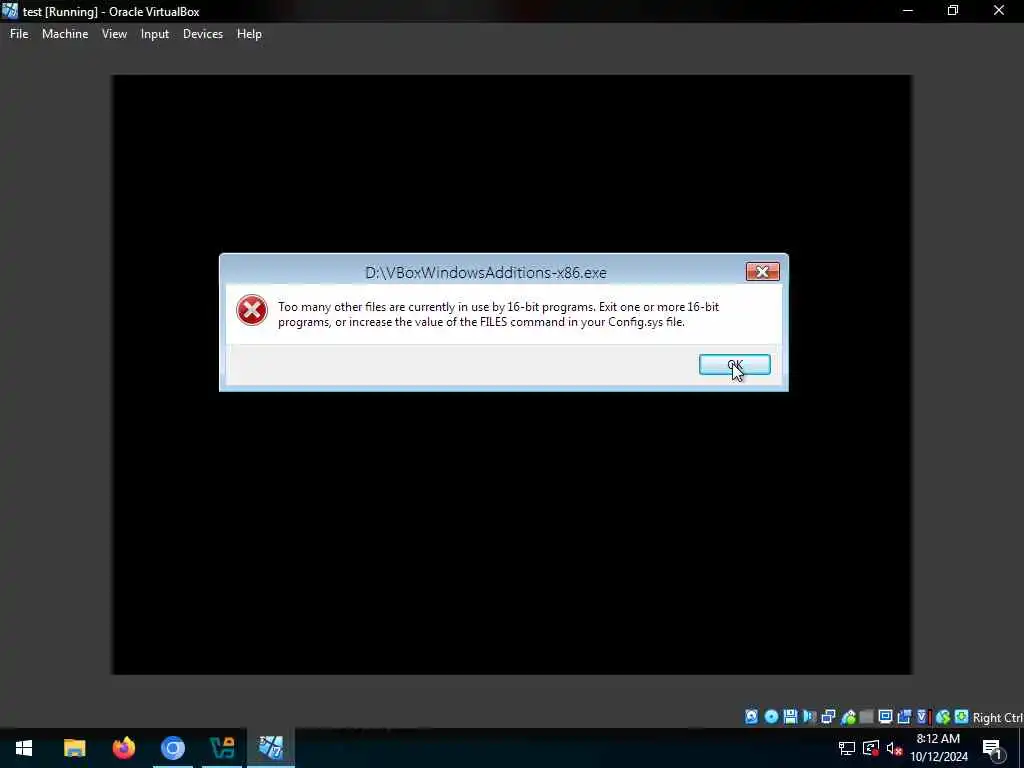The height and width of the screenshot is (768, 1024).
Task: Open the Input menu
Action: pos(155,34)
